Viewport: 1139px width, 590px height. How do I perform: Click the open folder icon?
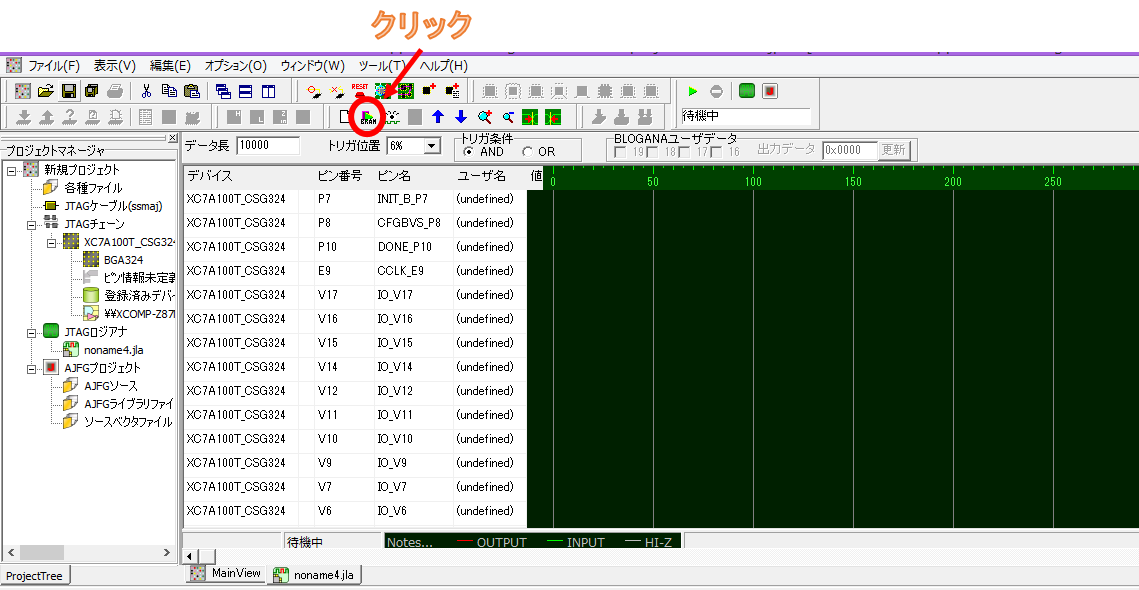[46, 91]
